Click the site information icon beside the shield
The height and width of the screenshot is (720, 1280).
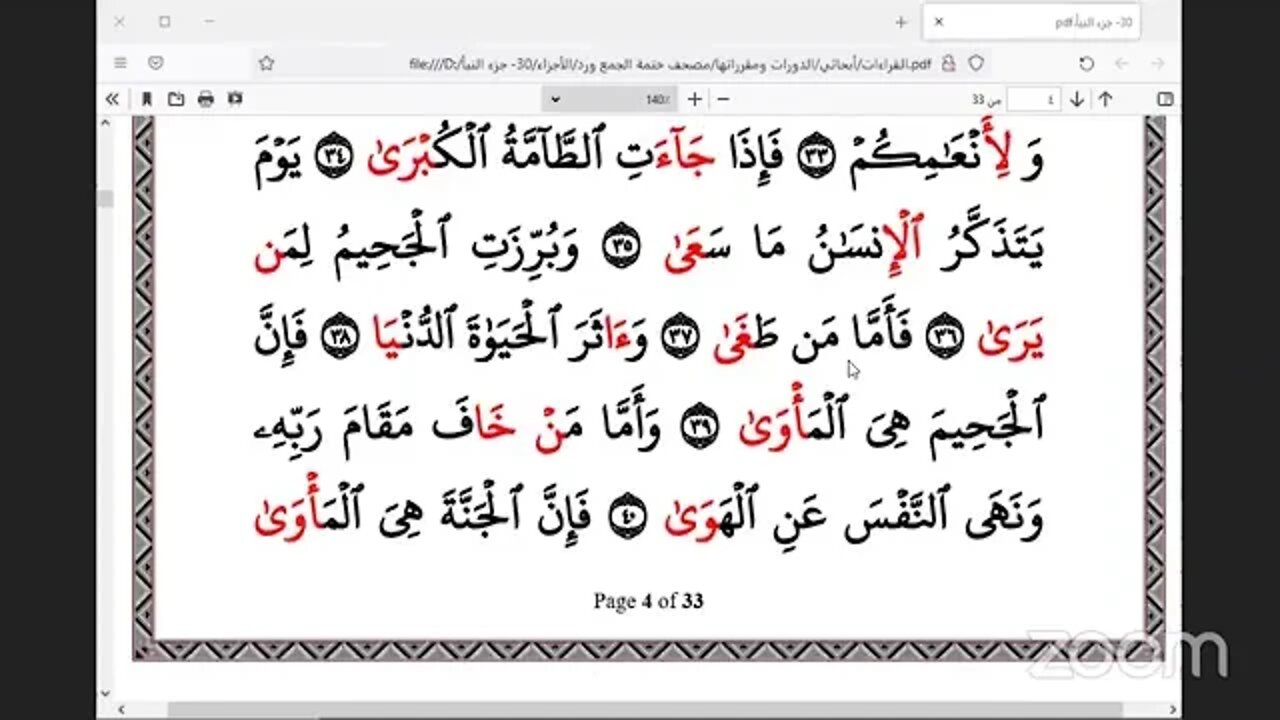(x=949, y=63)
